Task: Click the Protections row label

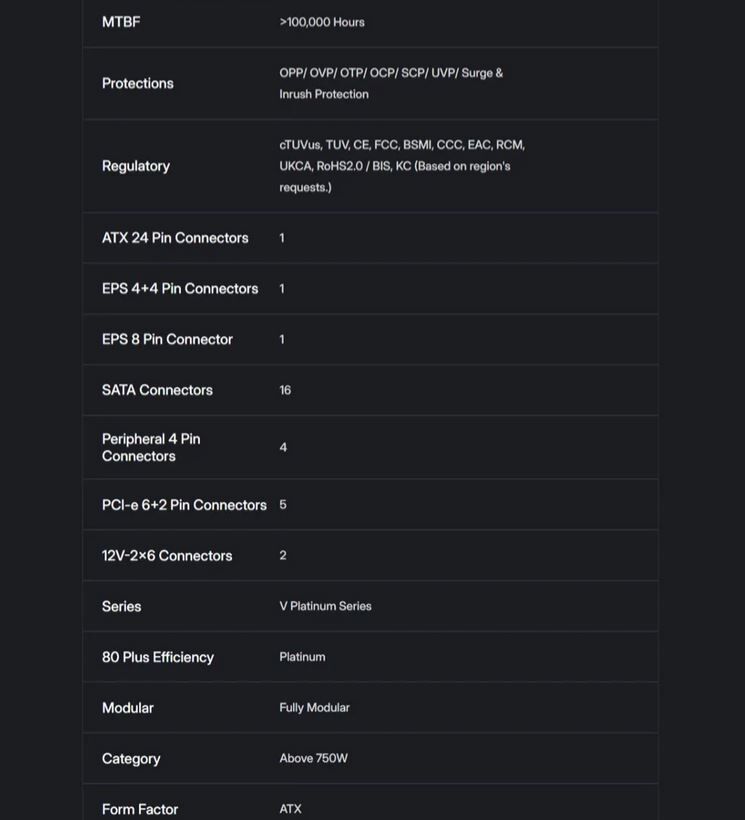Action: click(138, 84)
